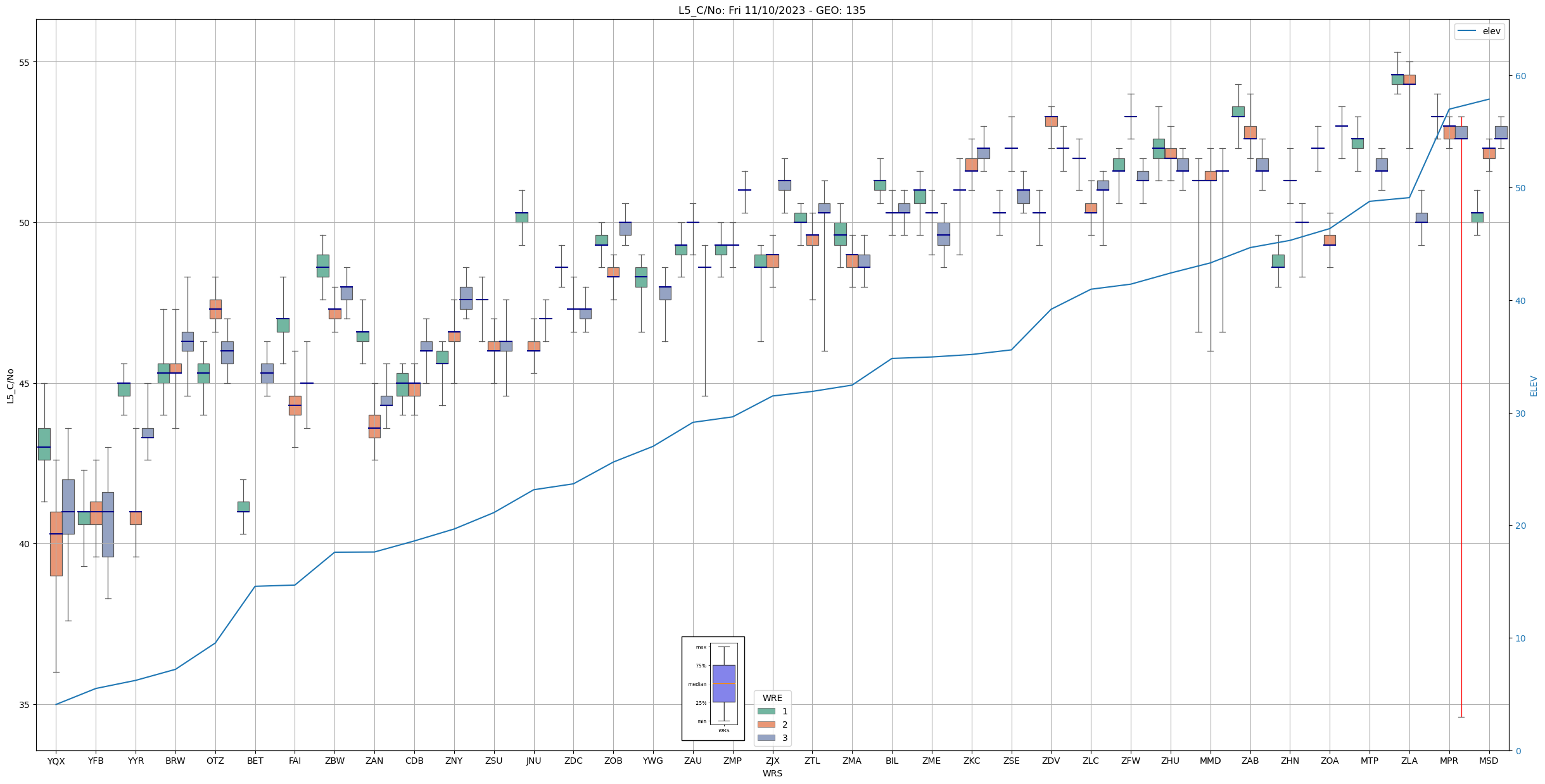Click the 'ZOA' x-axis label
The width and height of the screenshot is (1545, 784).
click(x=1330, y=761)
